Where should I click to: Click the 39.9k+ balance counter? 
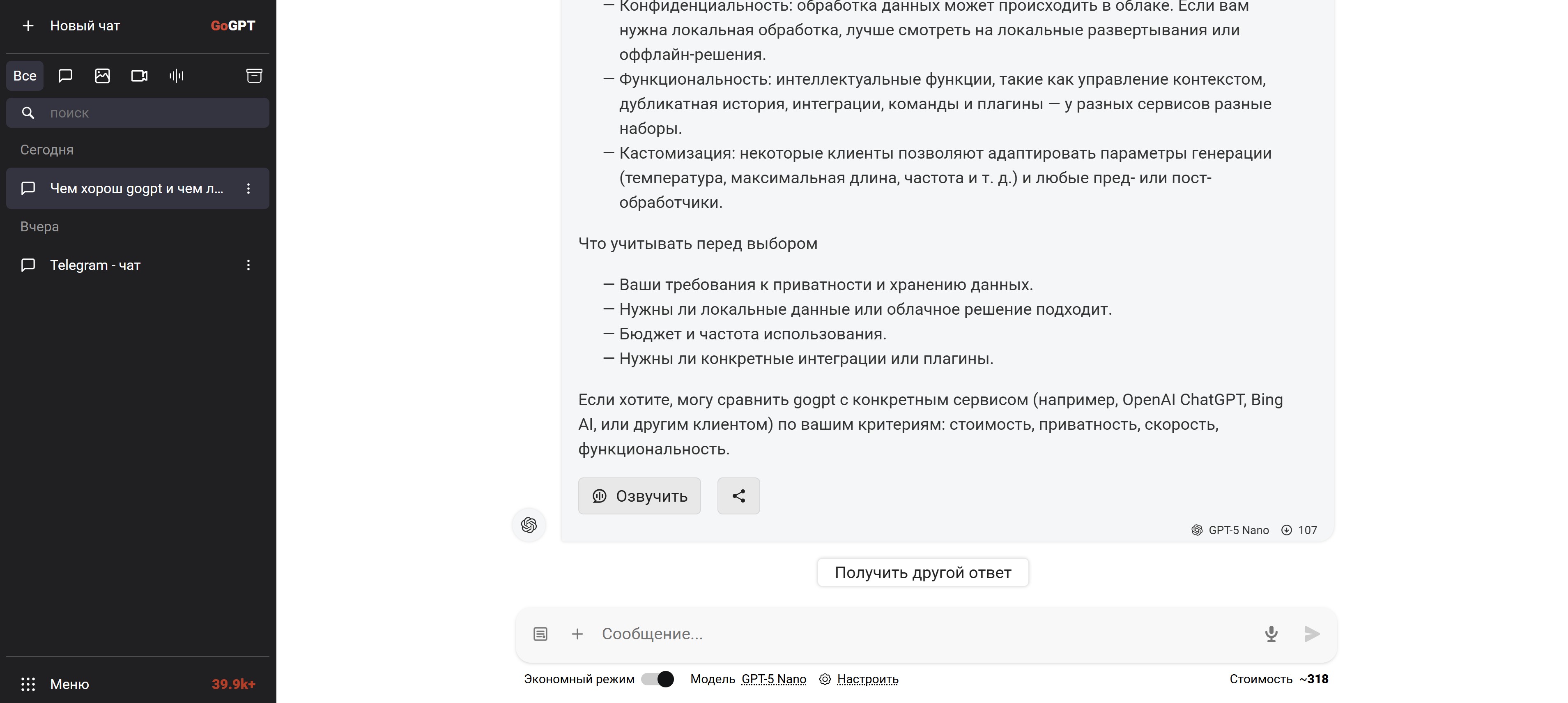click(233, 684)
